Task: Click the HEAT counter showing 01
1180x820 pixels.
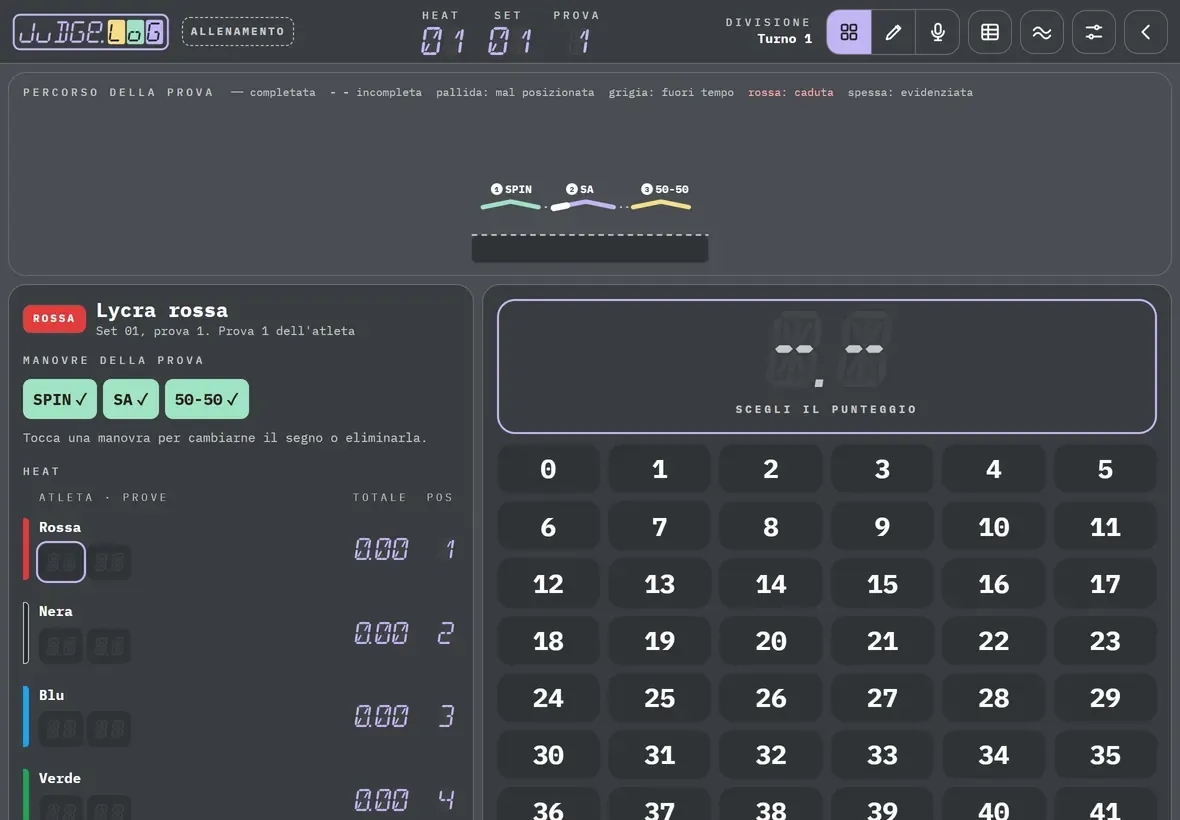Action: (442, 40)
